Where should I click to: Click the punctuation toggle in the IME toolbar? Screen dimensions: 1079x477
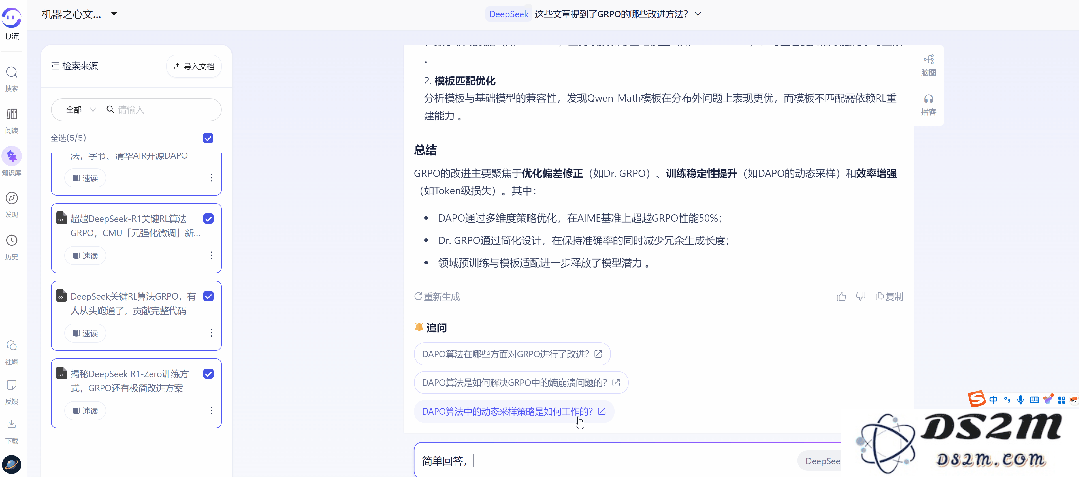click(x=1007, y=399)
